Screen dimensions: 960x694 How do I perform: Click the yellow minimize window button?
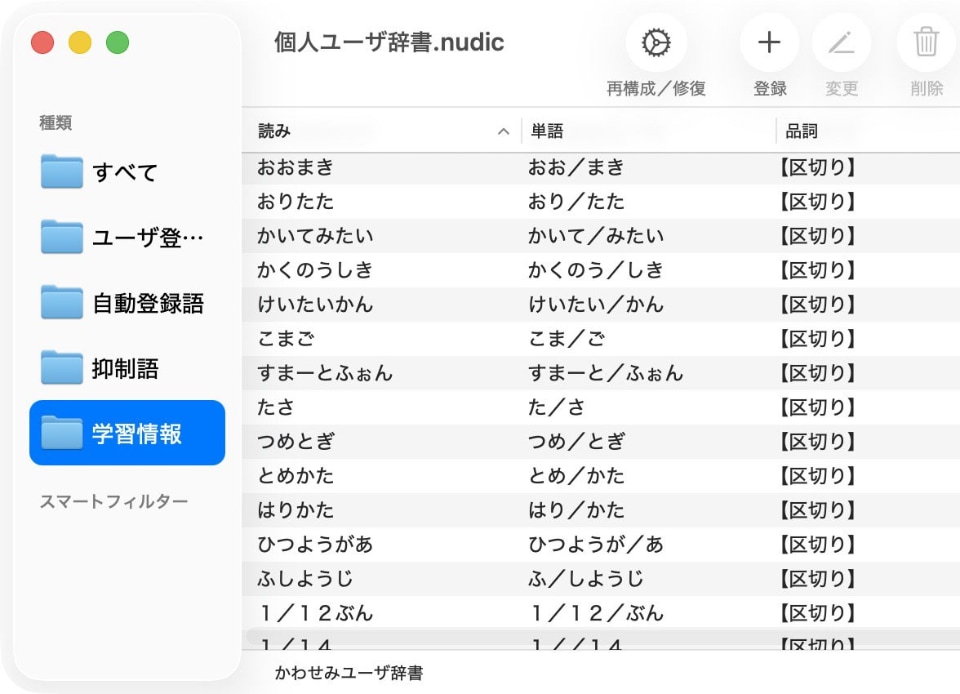pyautogui.click(x=80, y=43)
